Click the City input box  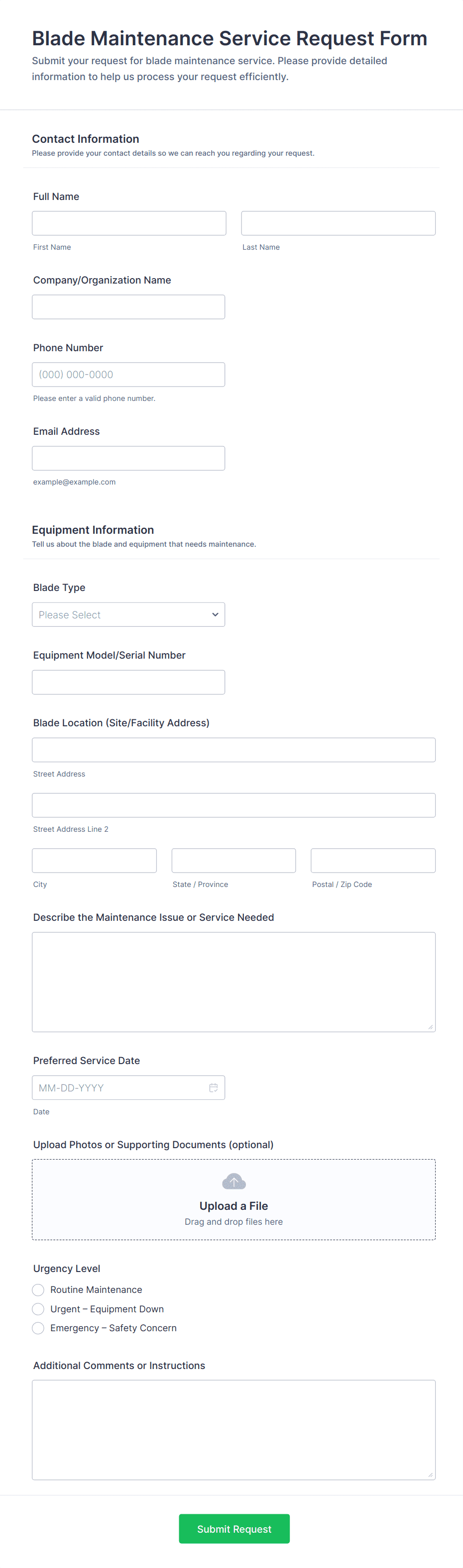coord(95,860)
